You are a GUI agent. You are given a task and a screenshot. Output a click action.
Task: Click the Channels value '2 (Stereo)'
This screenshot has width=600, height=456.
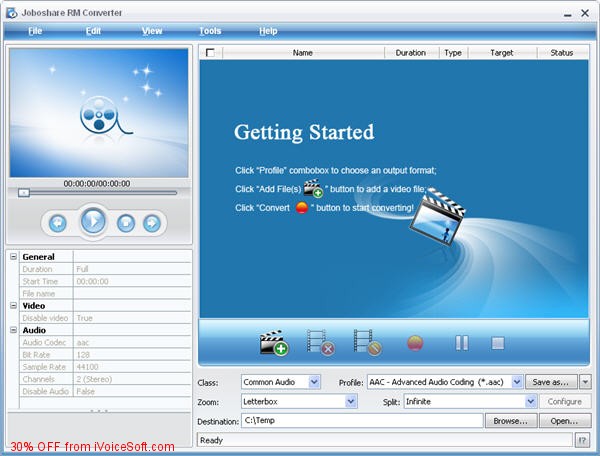[132, 379]
